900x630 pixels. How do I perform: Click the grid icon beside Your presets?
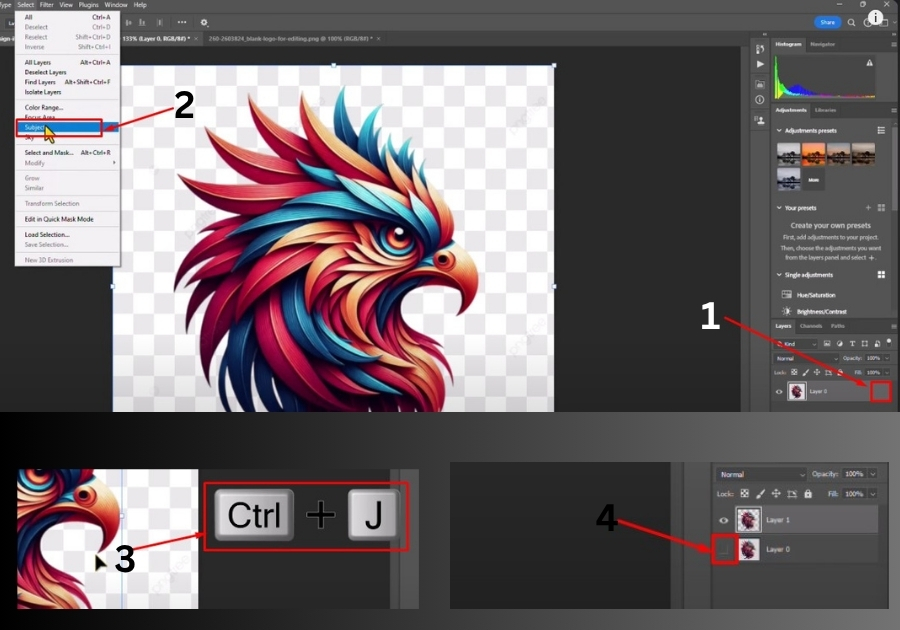coord(881,208)
